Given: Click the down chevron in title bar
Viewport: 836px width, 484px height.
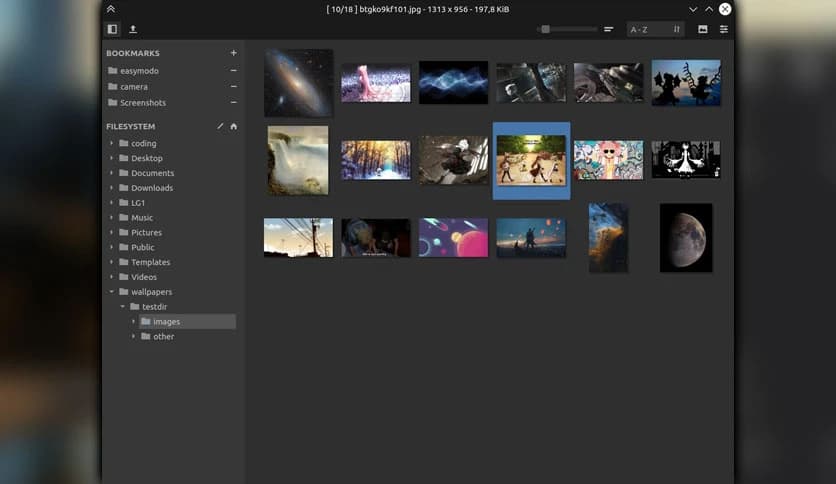Looking at the screenshot, I should 693,9.
